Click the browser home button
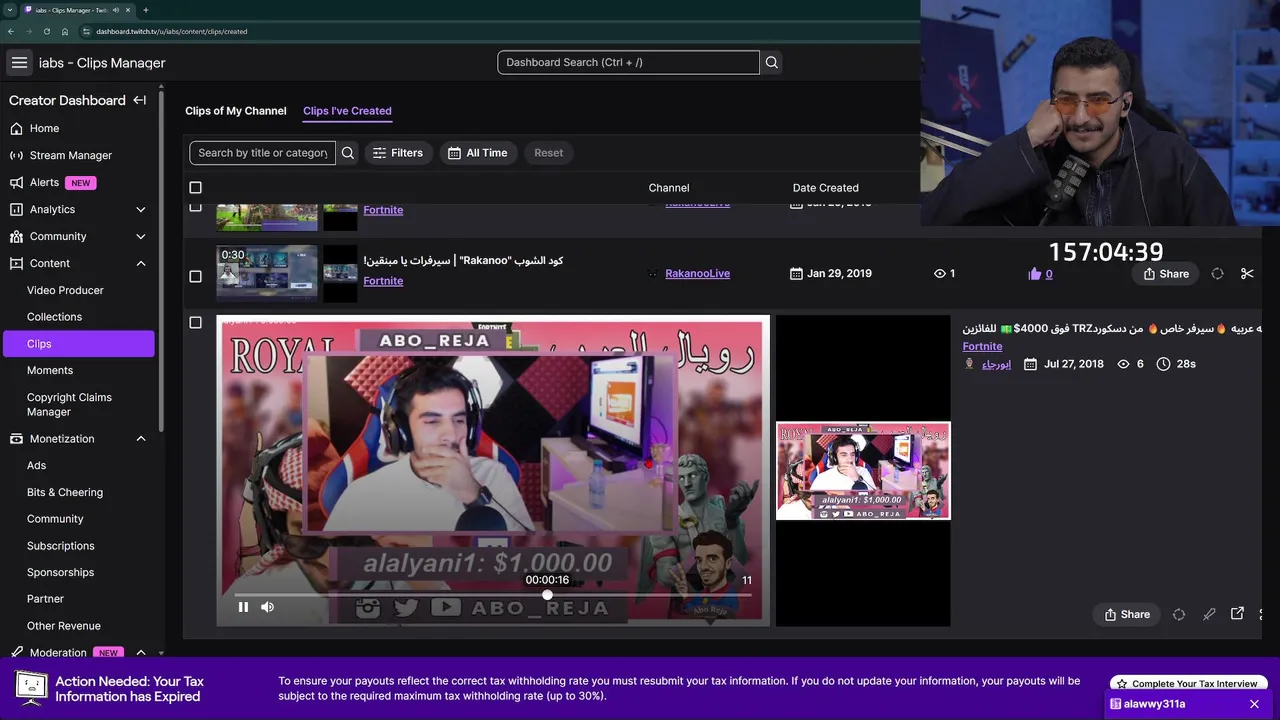The height and width of the screenshot is (720, 1280). [x=65, y=31]
